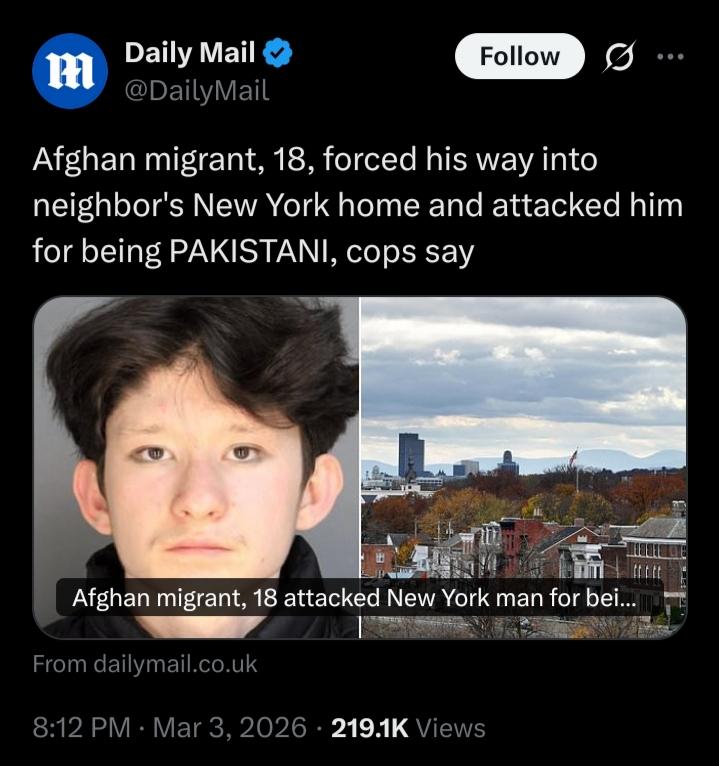Select the Daily Mail display name
The width and height of the screenshot is (719, 766).
[190, 52]
